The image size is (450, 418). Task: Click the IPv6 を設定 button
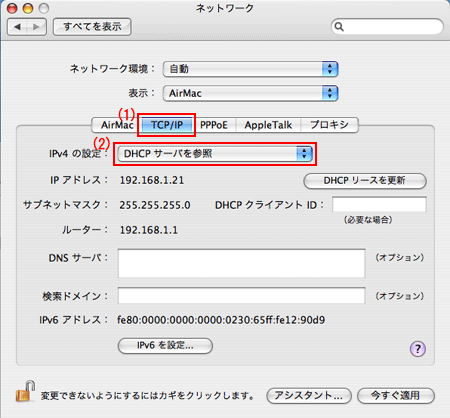click(165, 346)
